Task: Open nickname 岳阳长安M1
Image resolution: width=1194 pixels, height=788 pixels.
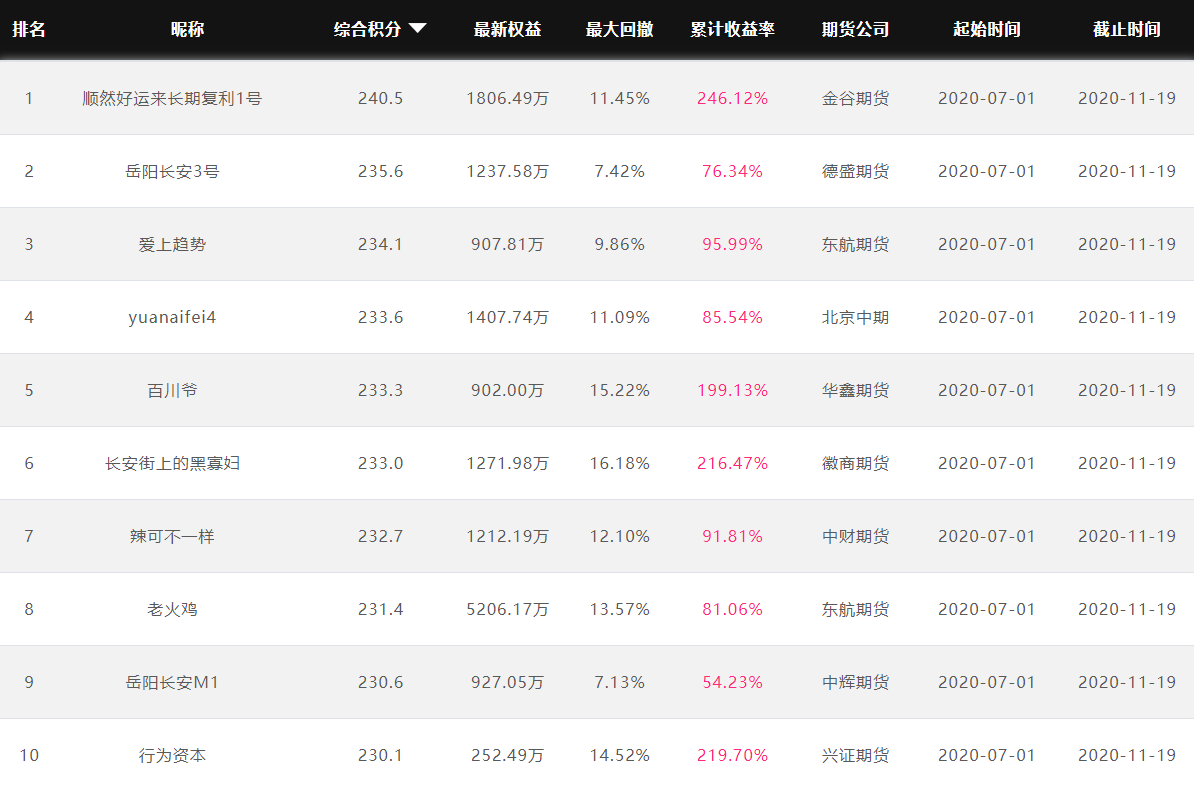Action: pyautogui.click(x=172, y=682)
